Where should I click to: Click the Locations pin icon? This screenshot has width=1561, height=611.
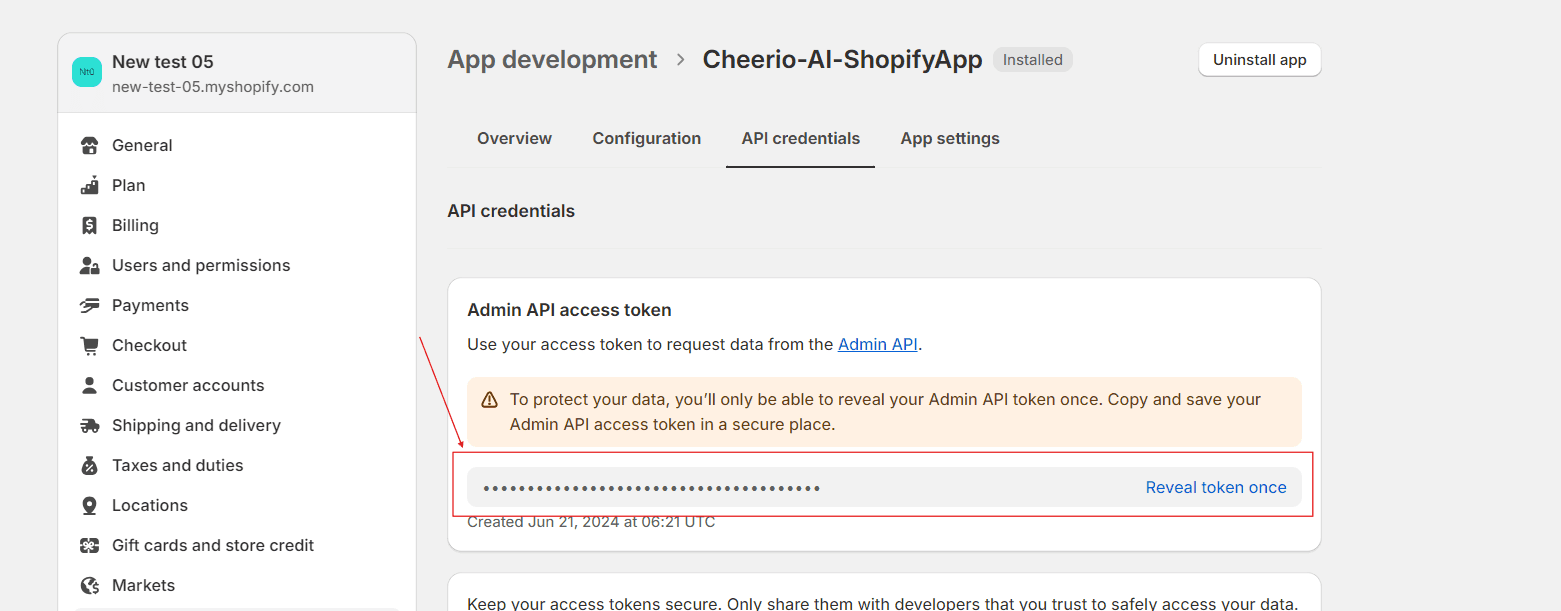pyautogui.click(x=90, y=505)
